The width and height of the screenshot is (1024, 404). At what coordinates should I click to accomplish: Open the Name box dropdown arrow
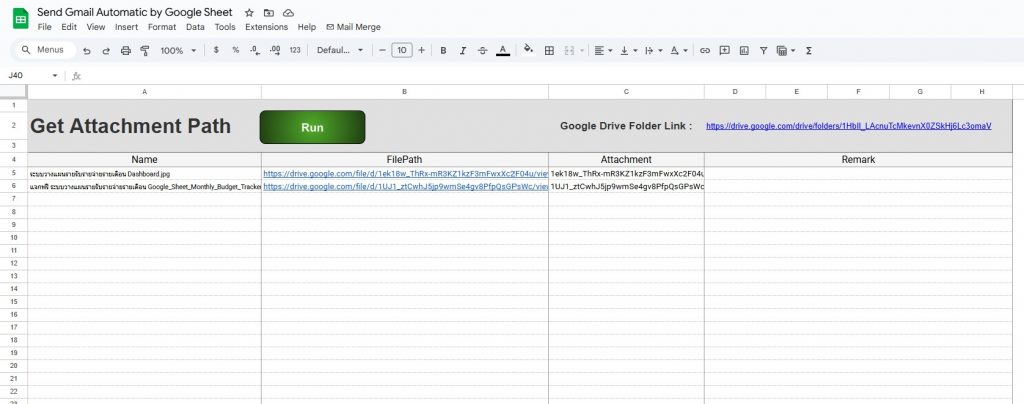[x=55, y=76]
